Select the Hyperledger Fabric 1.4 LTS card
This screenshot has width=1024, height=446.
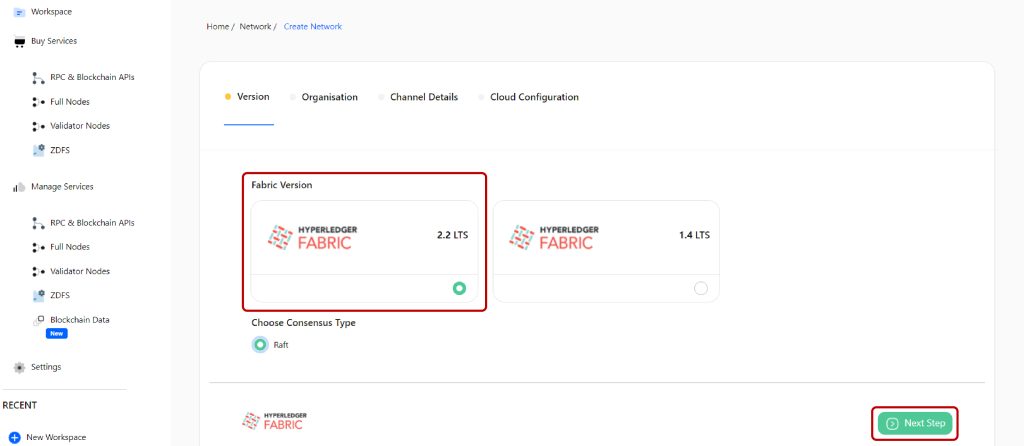606,251
